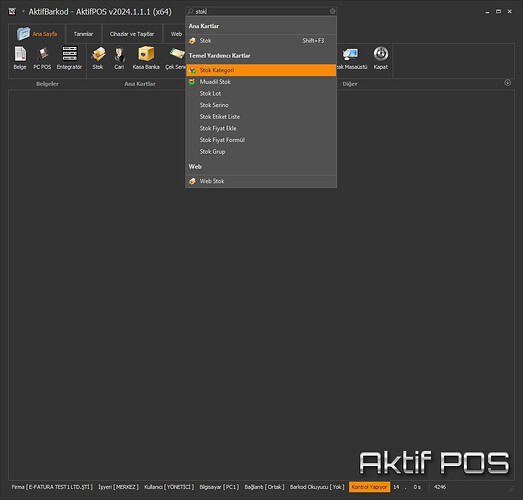523x500 pixels.
Task: Choose Stok Serino from results
Action: pos(261,105)
